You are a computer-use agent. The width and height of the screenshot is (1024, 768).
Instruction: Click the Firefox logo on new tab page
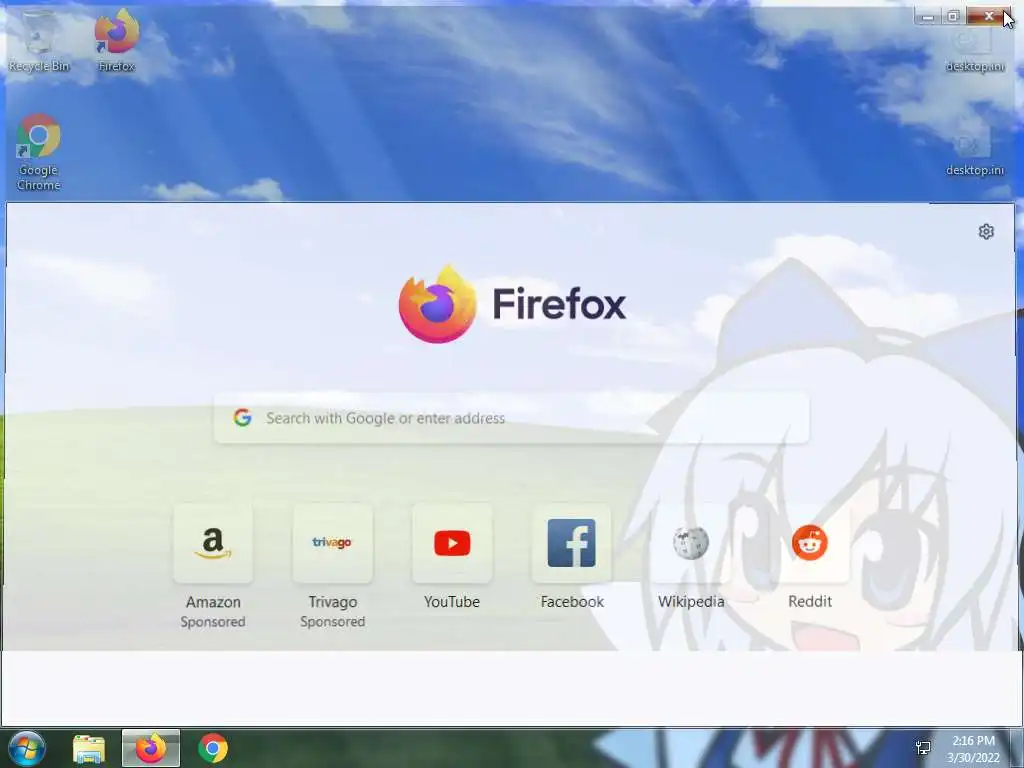(437, 304)
